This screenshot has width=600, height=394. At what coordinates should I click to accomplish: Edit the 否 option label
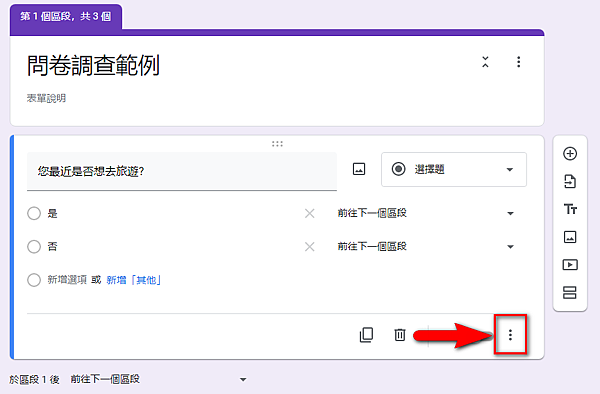pyautogui.click(x=52, y=246)
